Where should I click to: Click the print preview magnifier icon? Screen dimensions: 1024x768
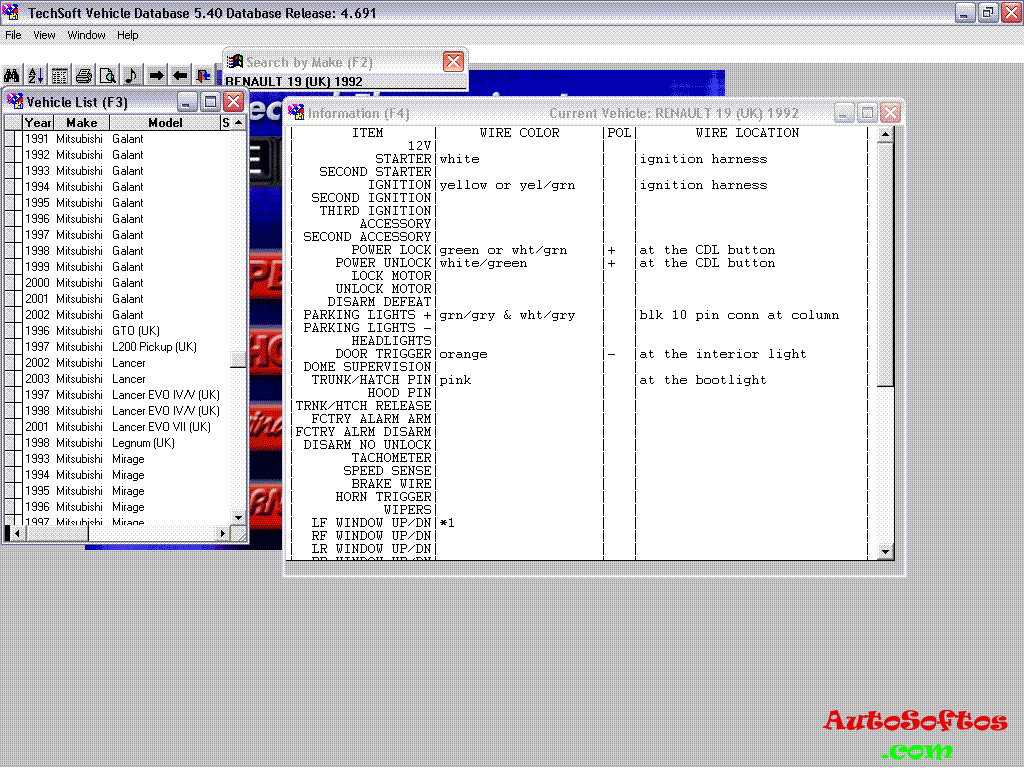tap(108, 76)
